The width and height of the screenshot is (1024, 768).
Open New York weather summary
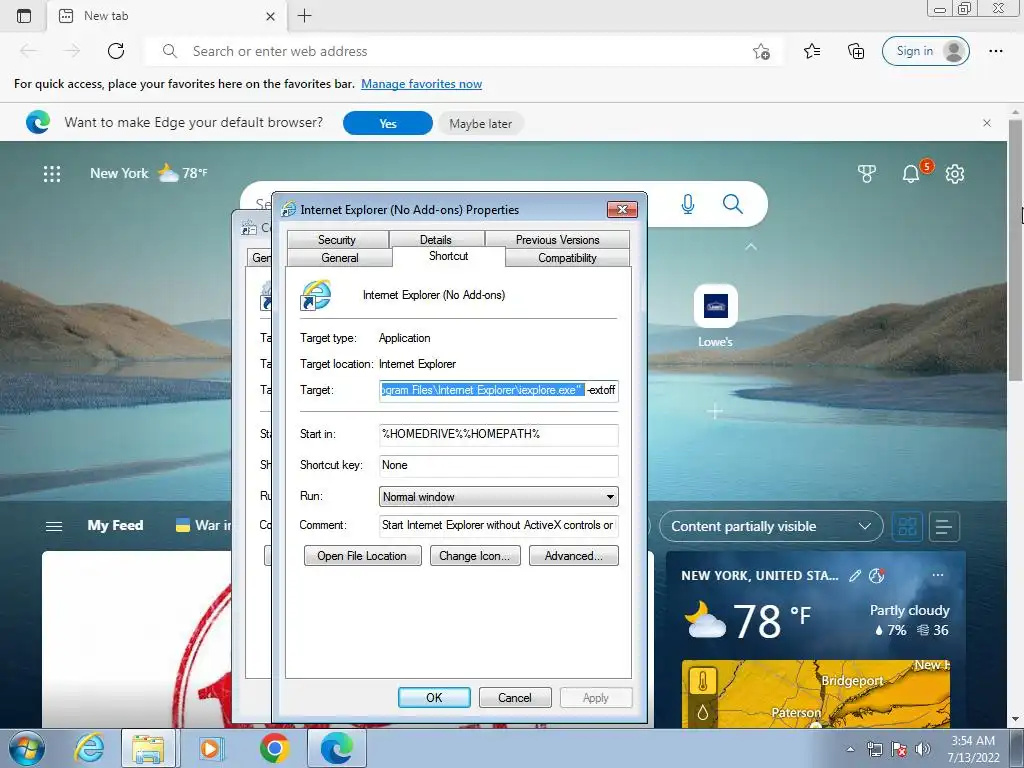click(149, 173)
